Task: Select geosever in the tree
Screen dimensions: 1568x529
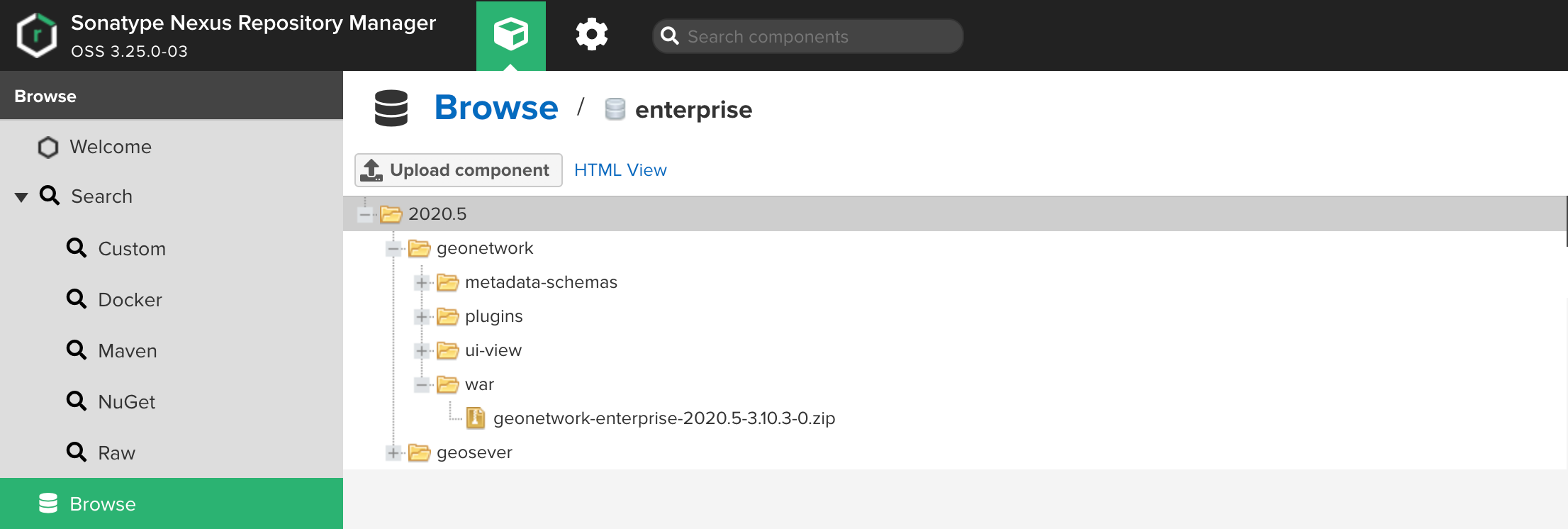Action: 474,452
